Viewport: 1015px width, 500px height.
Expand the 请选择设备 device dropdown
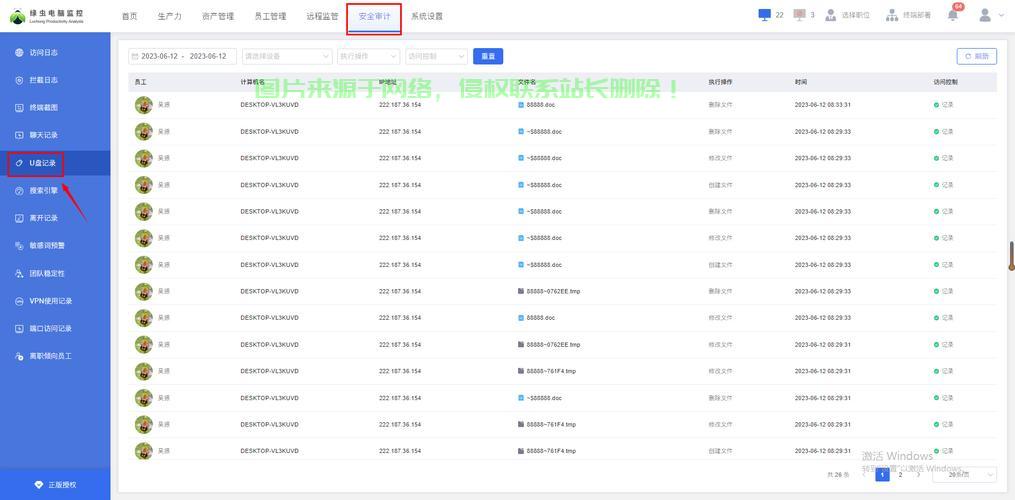[x=286, y=57]
